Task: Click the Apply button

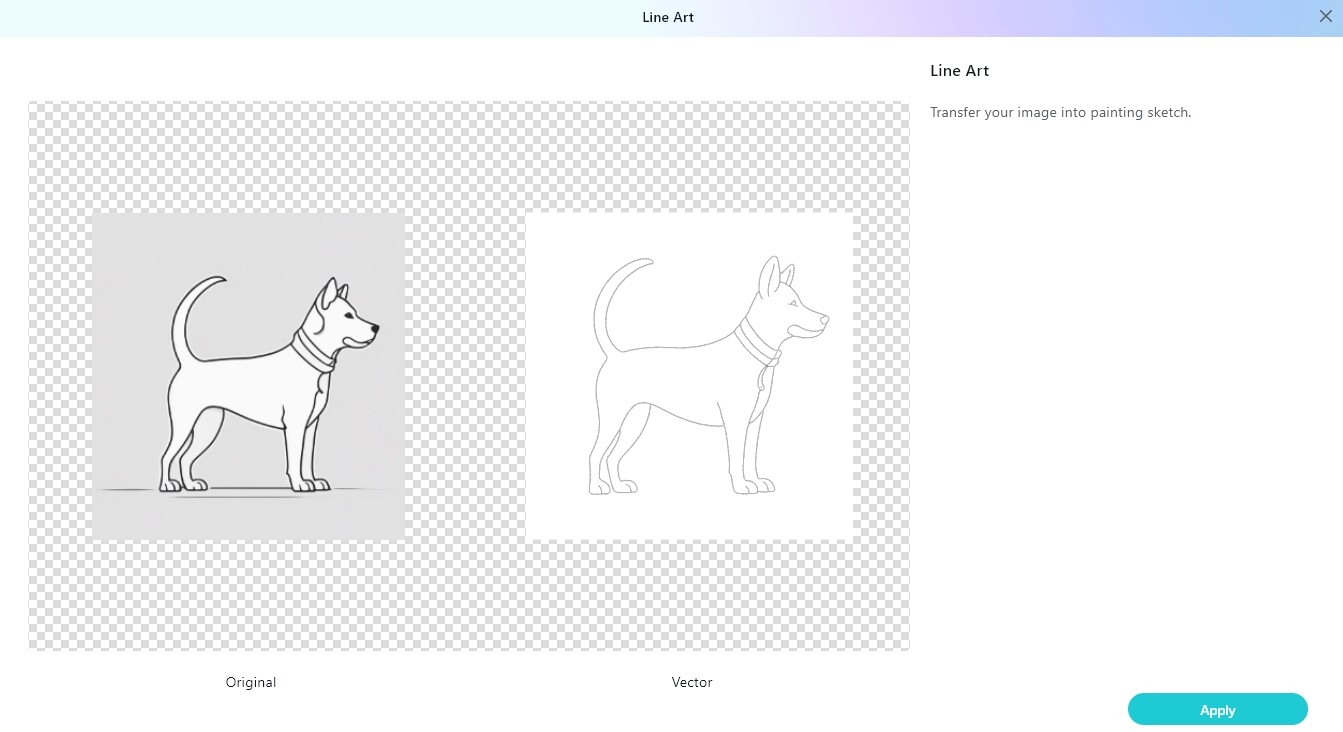Action: pyautogui.click(x=1217, y=710)
